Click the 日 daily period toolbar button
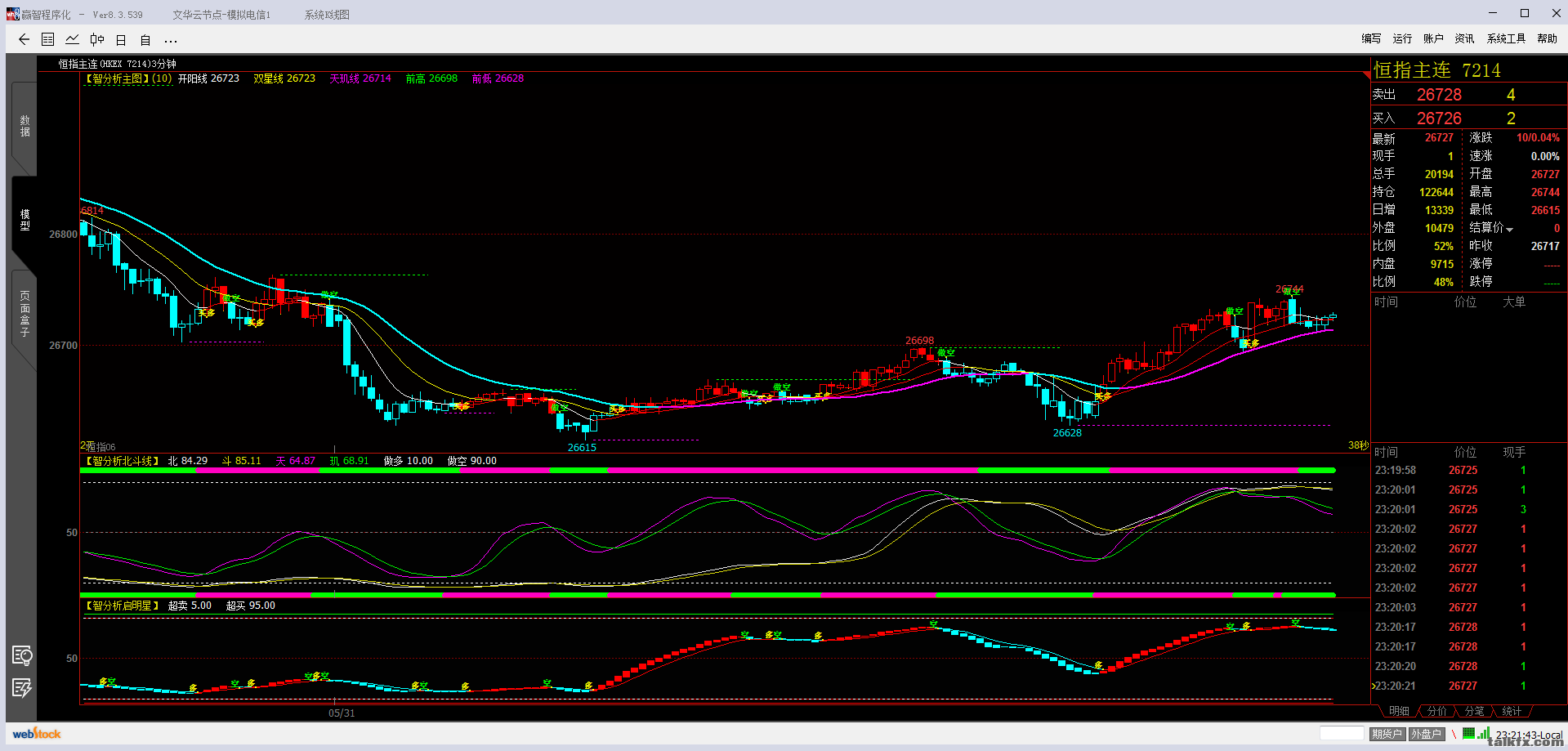Screen dimensions: 1568x751 pyautogui.click(x=121, y=40)
